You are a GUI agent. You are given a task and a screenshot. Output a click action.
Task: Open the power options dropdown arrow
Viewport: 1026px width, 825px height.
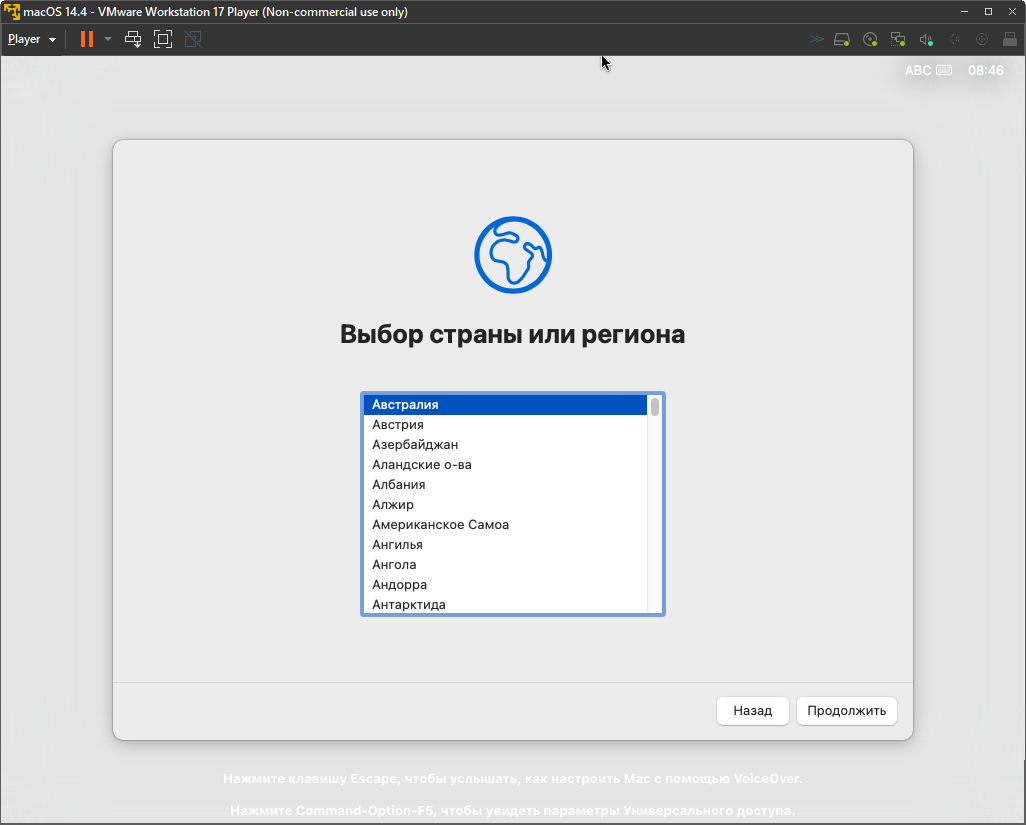coord(108,39)
